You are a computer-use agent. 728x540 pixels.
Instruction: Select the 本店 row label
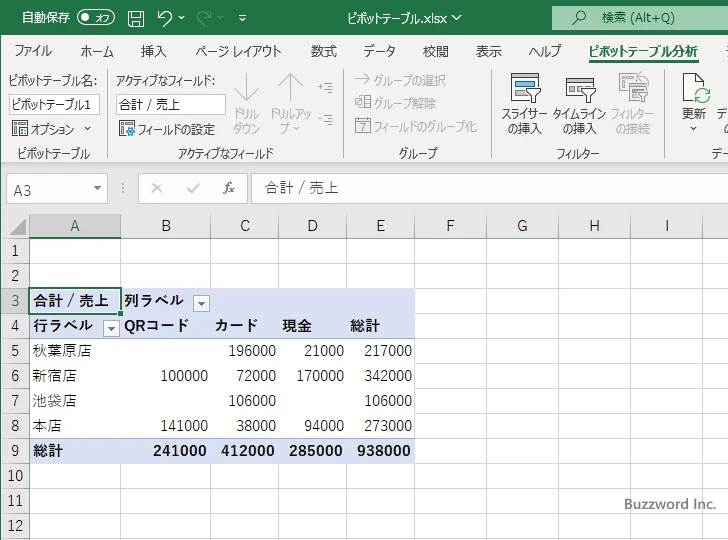click(x=75, y=426)
